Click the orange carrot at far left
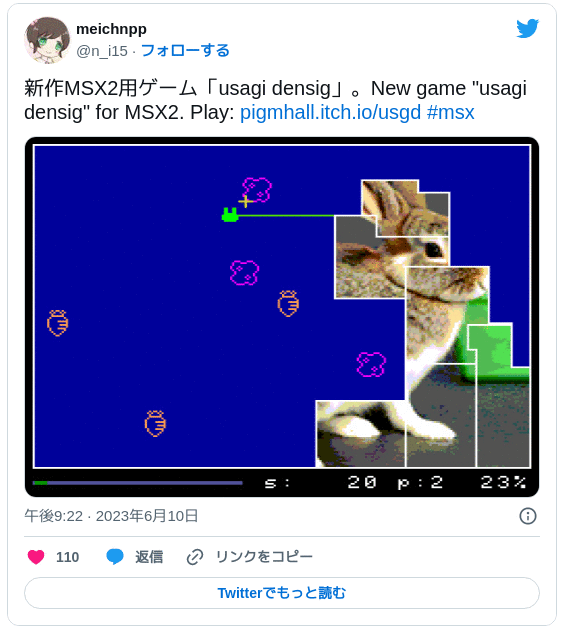 tap(57, 323)
